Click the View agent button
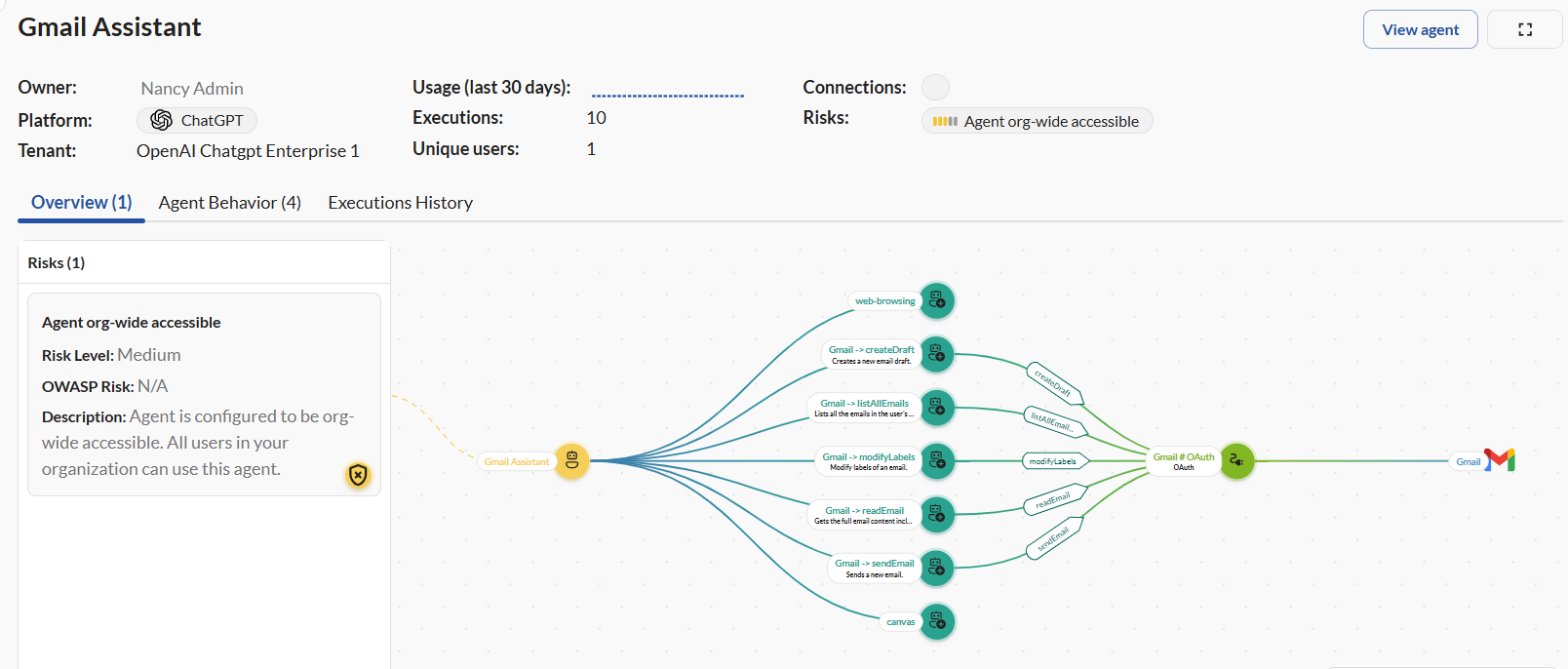The width and height of the screenshot is (1568, 669). 1420,29
